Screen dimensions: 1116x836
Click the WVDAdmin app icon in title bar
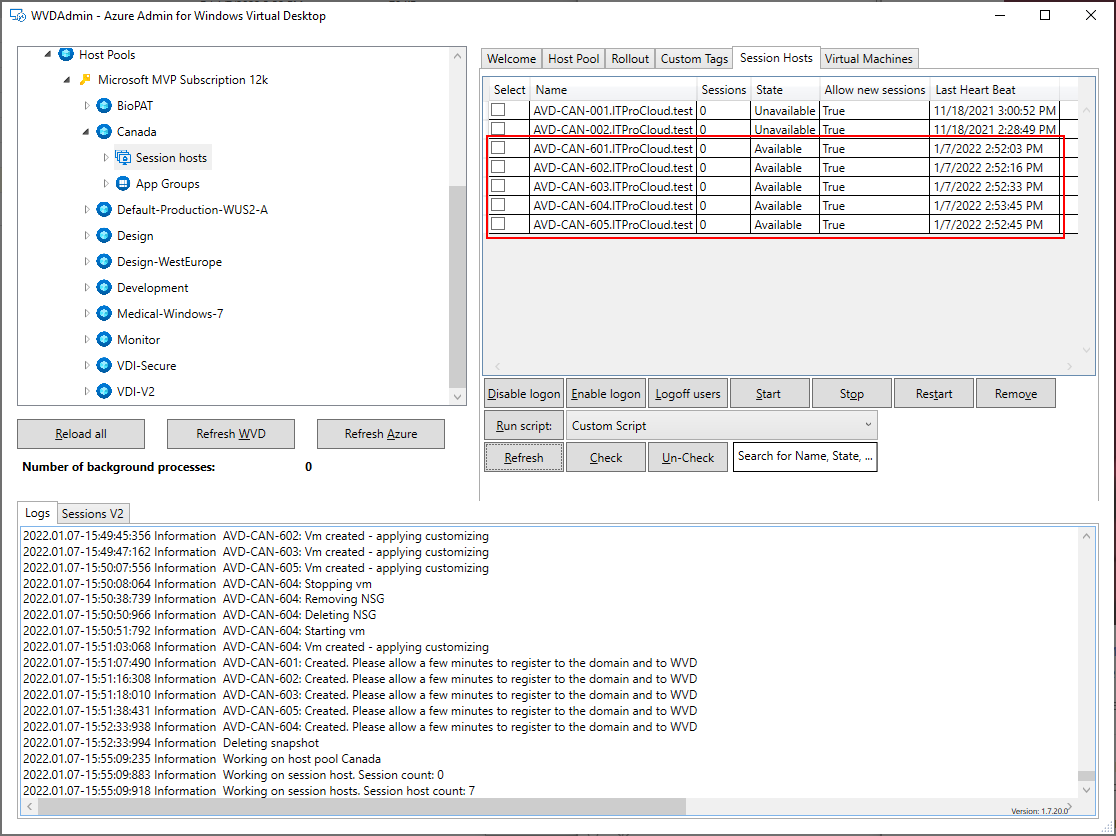click(18, 15)
